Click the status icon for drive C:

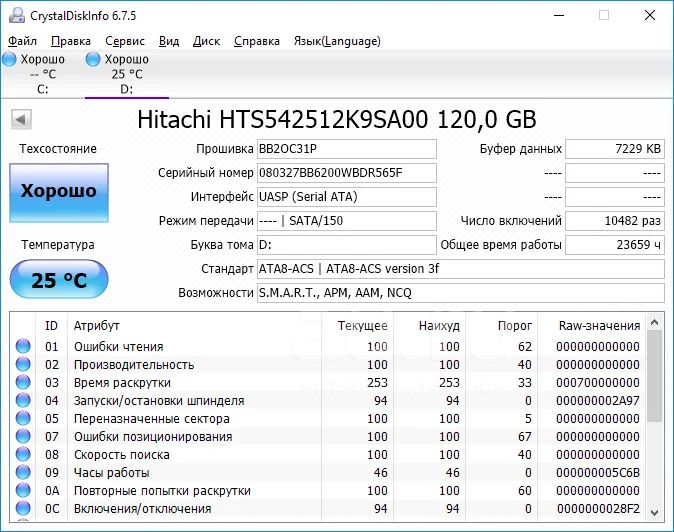[9, 59]
